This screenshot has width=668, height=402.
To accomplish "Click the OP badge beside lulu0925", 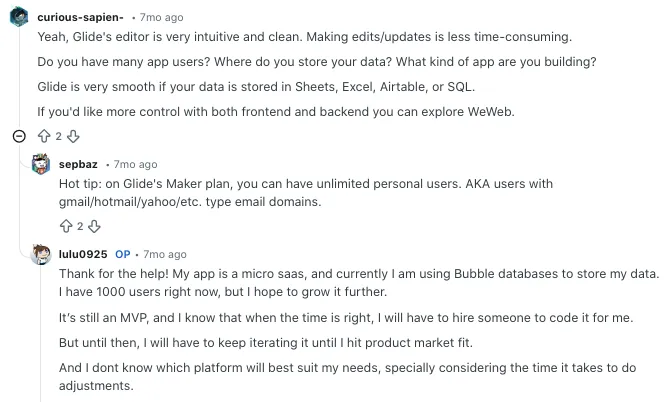I will click(123, 254).
